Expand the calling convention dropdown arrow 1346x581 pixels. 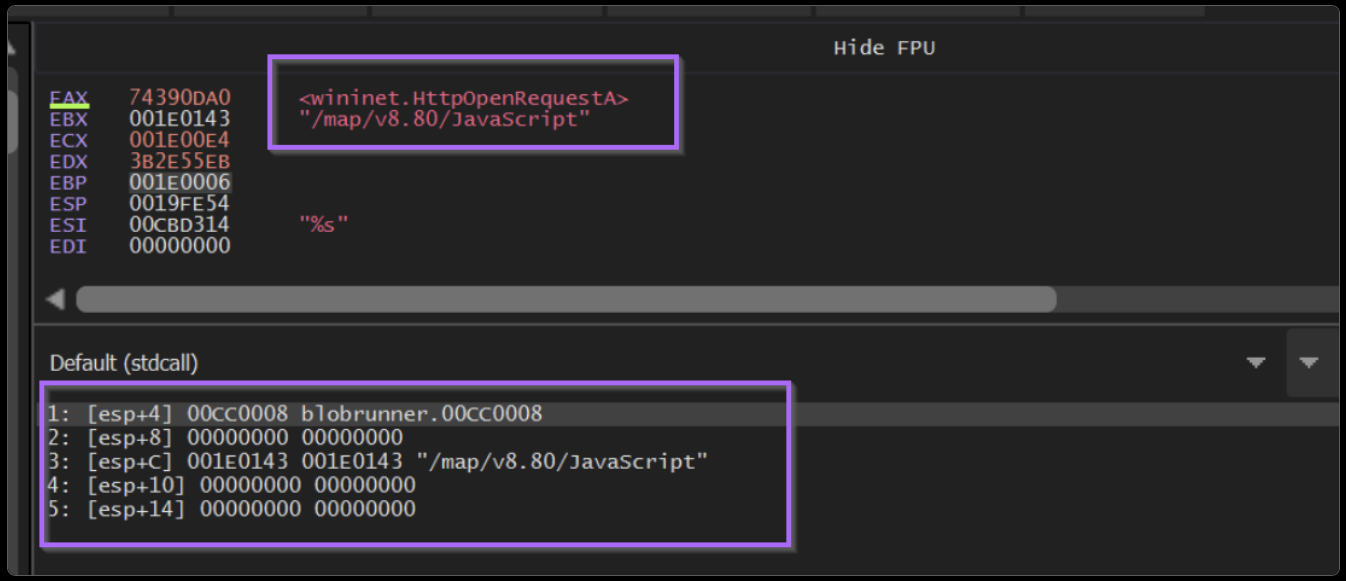pos(1257,362)
